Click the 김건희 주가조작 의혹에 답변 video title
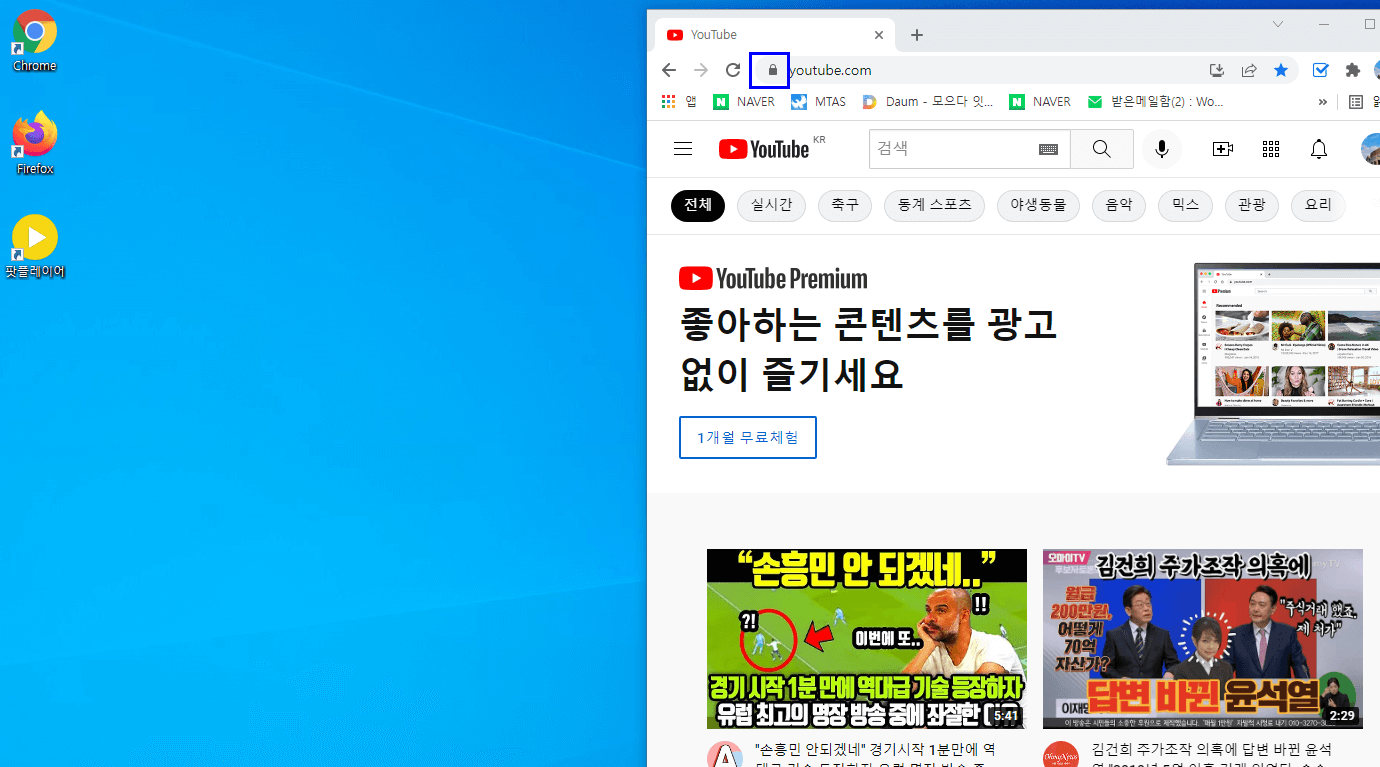 tap(1212, 755)
